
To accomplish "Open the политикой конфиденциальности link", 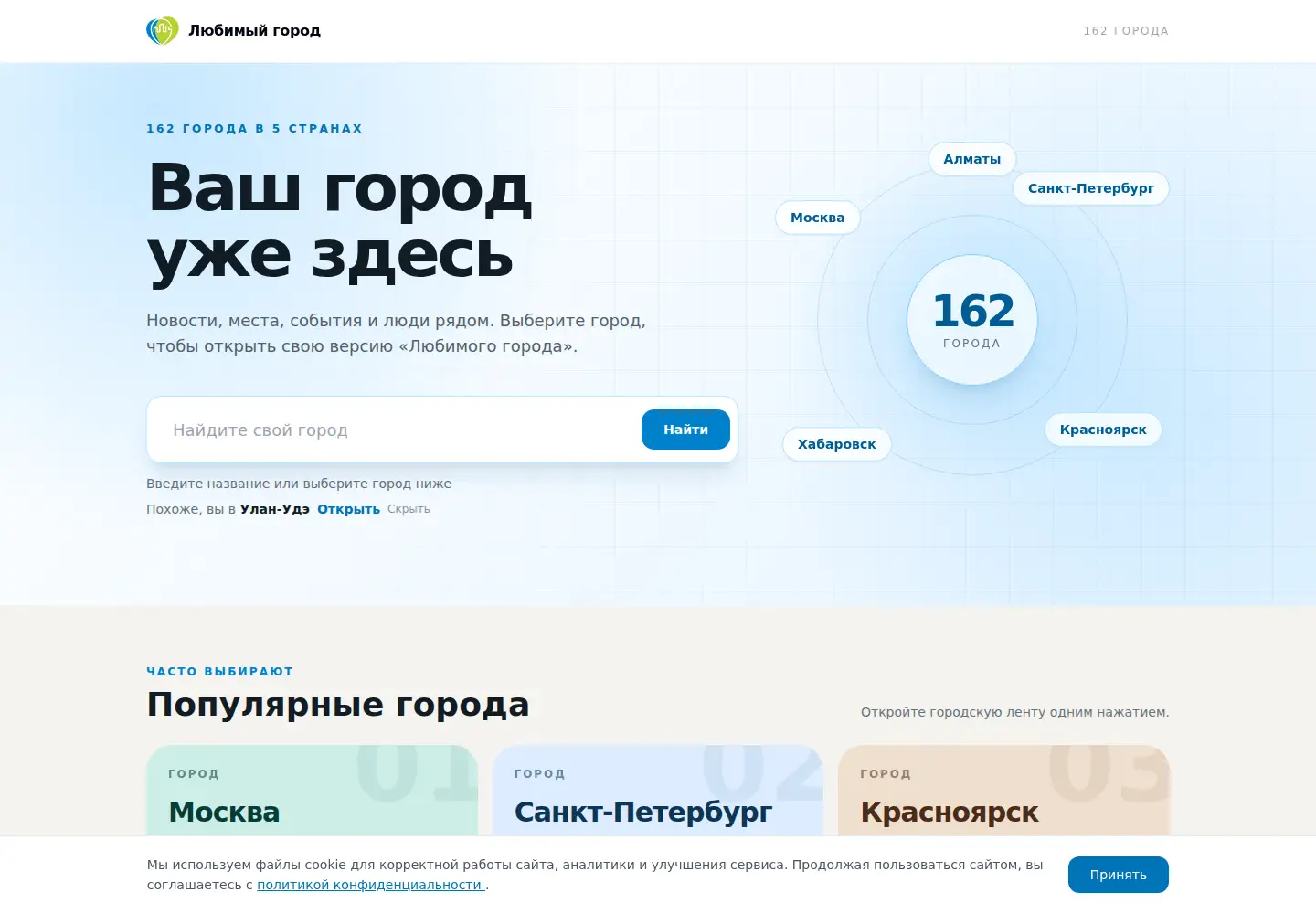I will click(x=369, y=885).
